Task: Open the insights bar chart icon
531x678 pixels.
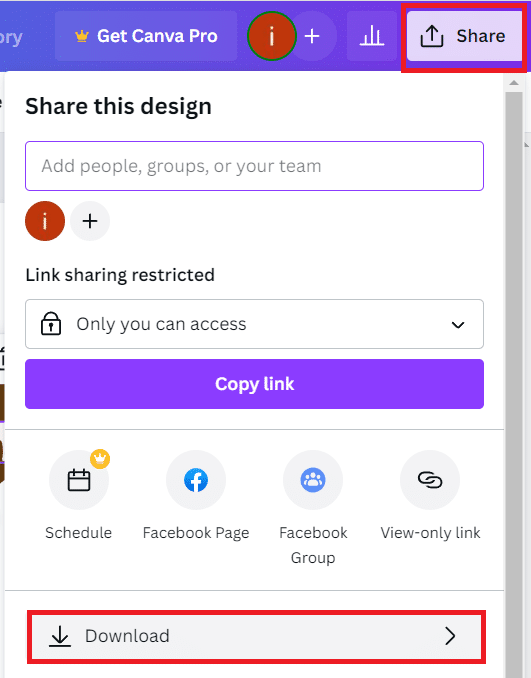Action: click(x=371, y=36)
